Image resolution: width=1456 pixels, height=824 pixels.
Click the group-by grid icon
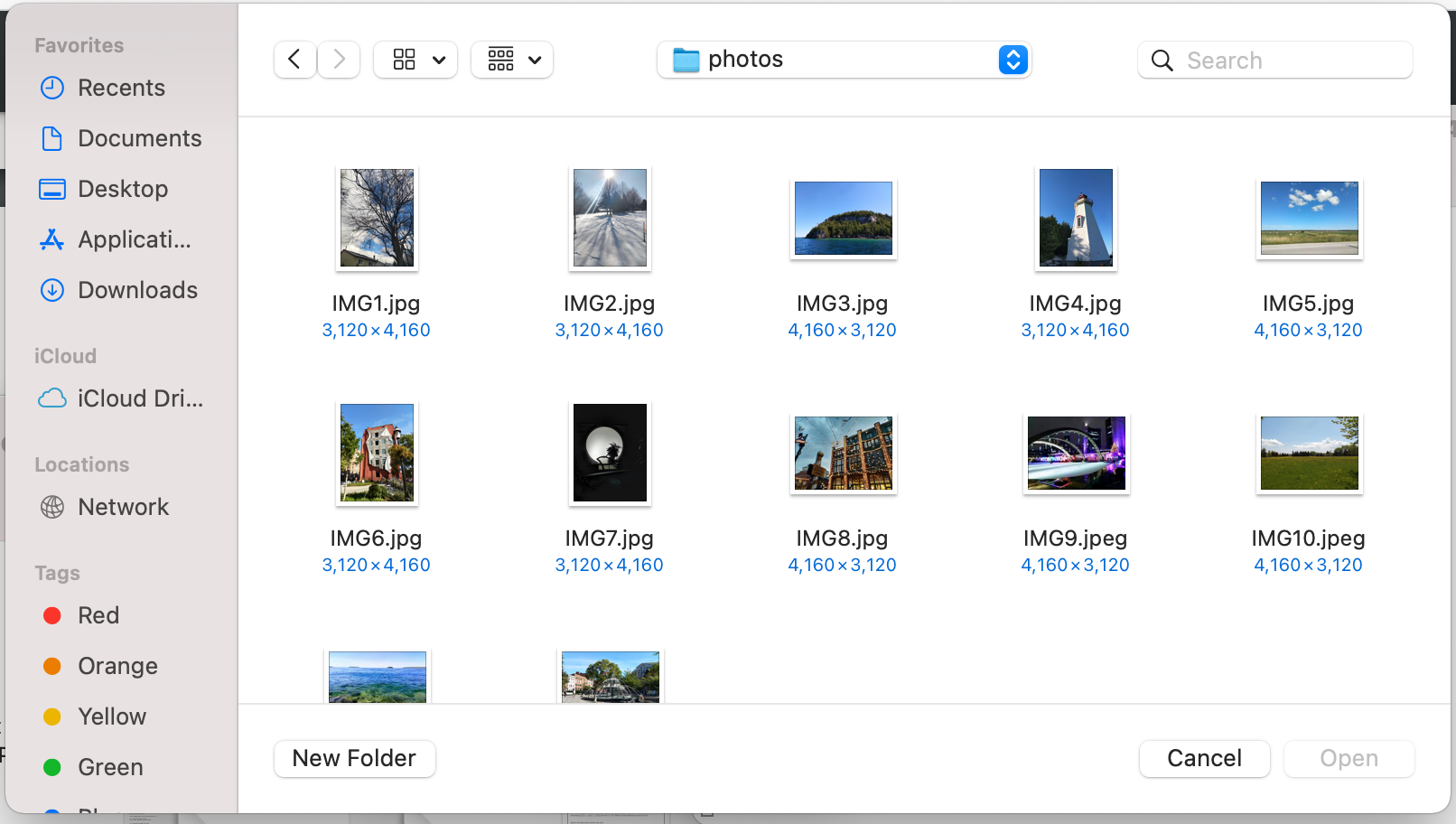500,60
